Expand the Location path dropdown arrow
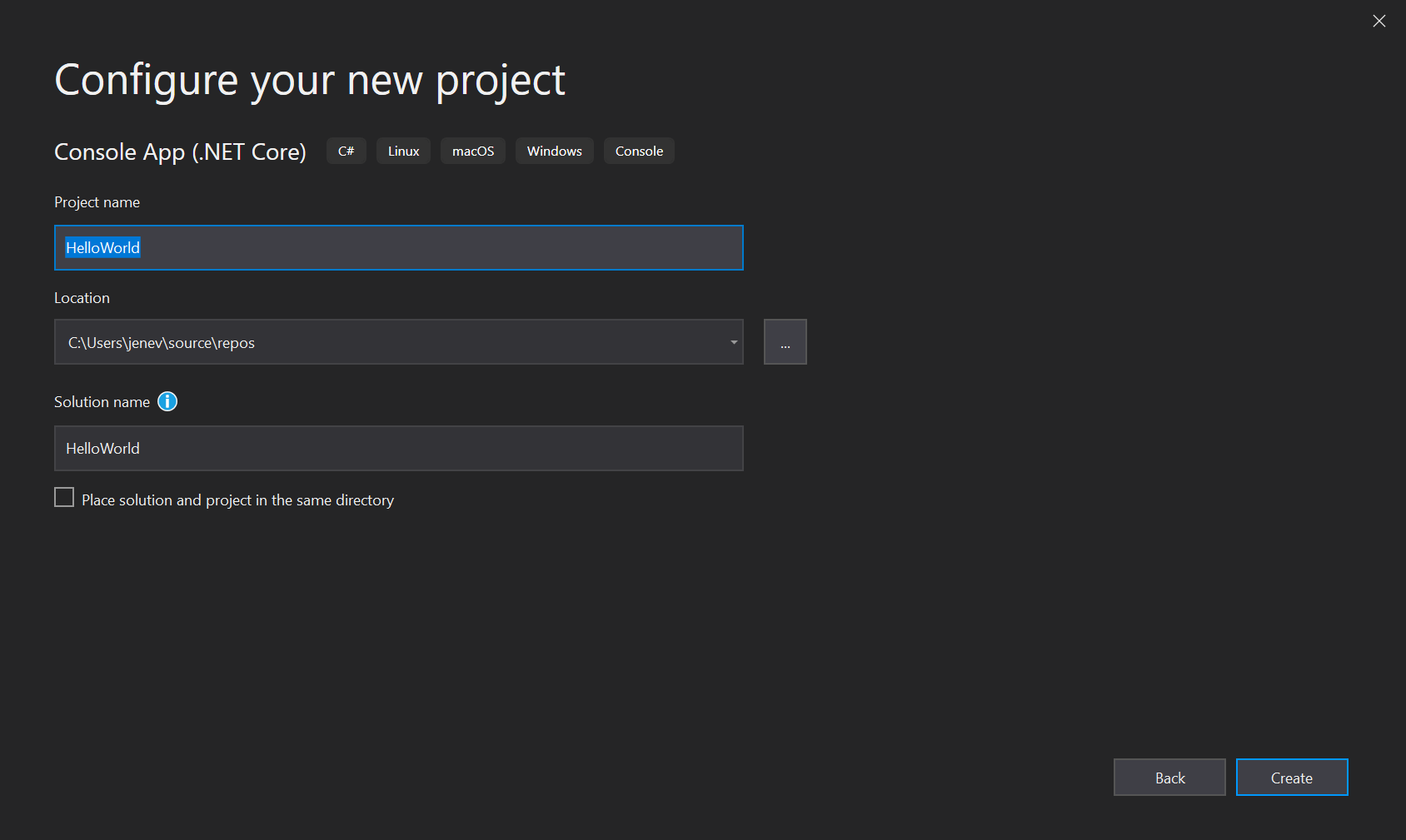1406x840 pixels. click(x=734, y=342)
